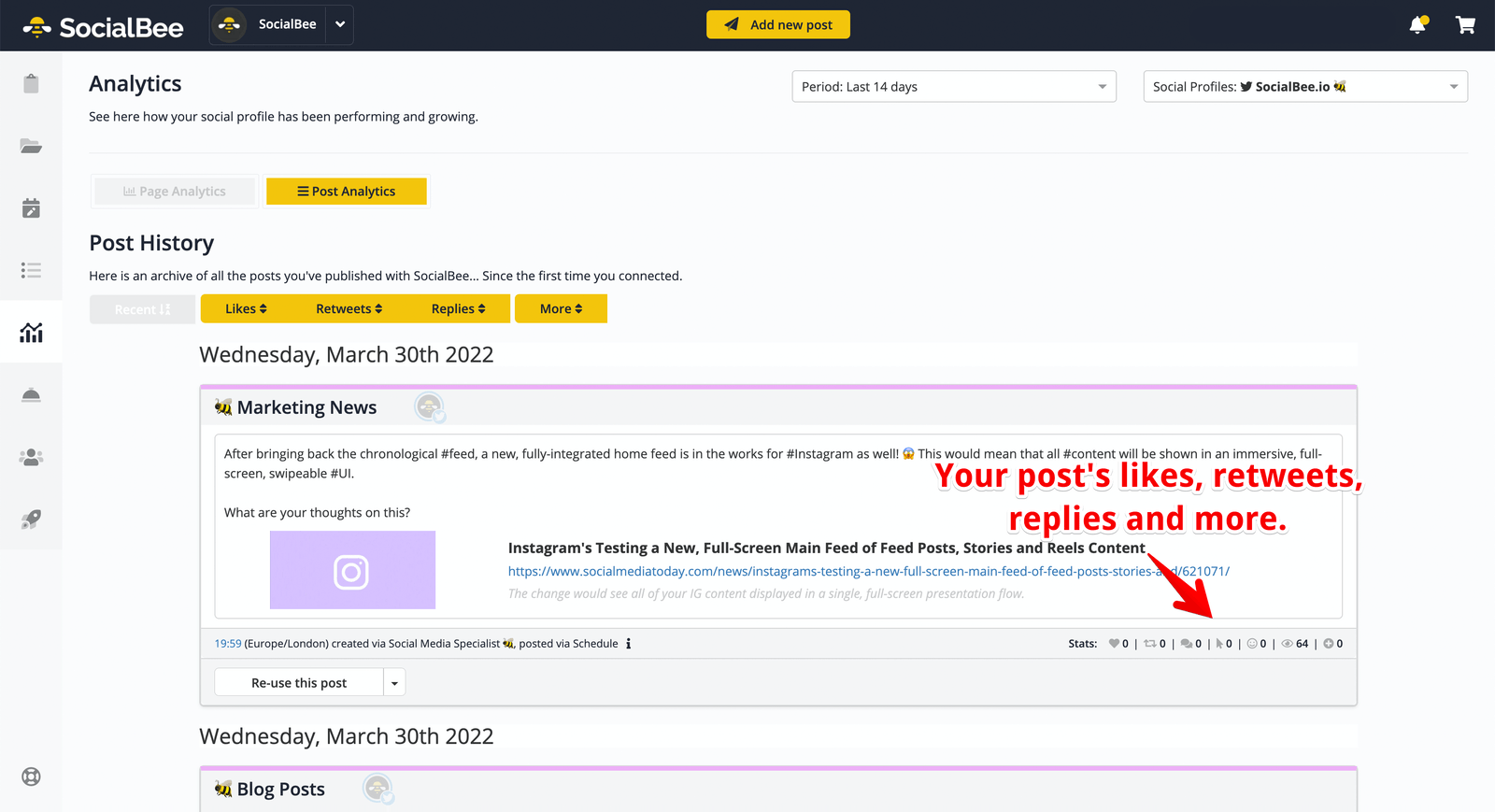Open the workspace switcher chevron
This screenshot has width=1495, height=812.
(340, 24)
